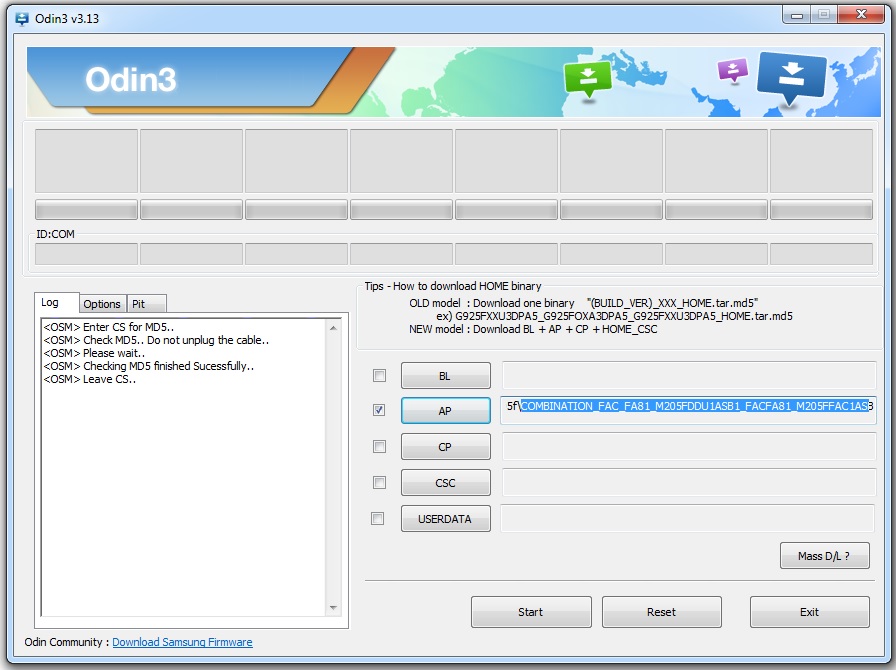Browse for a BL file
This screenshot has height=670, width=896.
click(446, 376)
